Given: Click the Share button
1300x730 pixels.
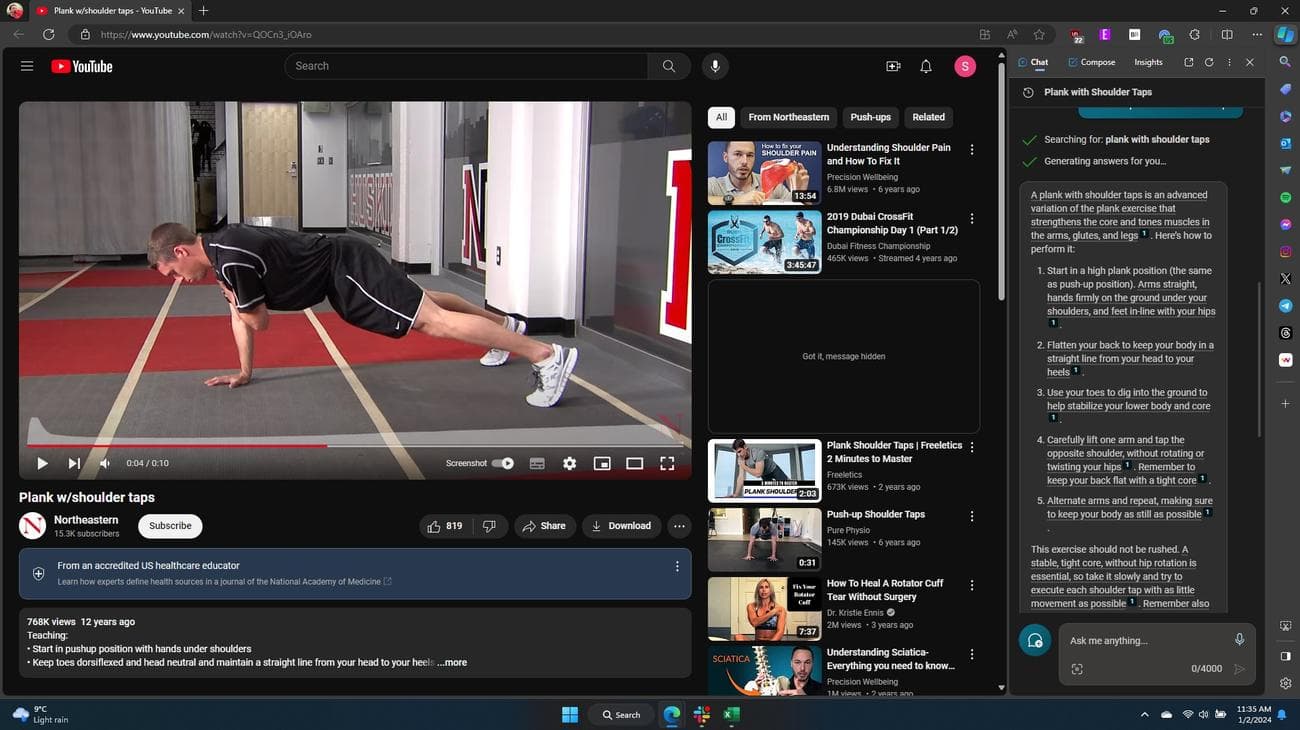Looking at the screenshot, I should [x=544, y=526].
